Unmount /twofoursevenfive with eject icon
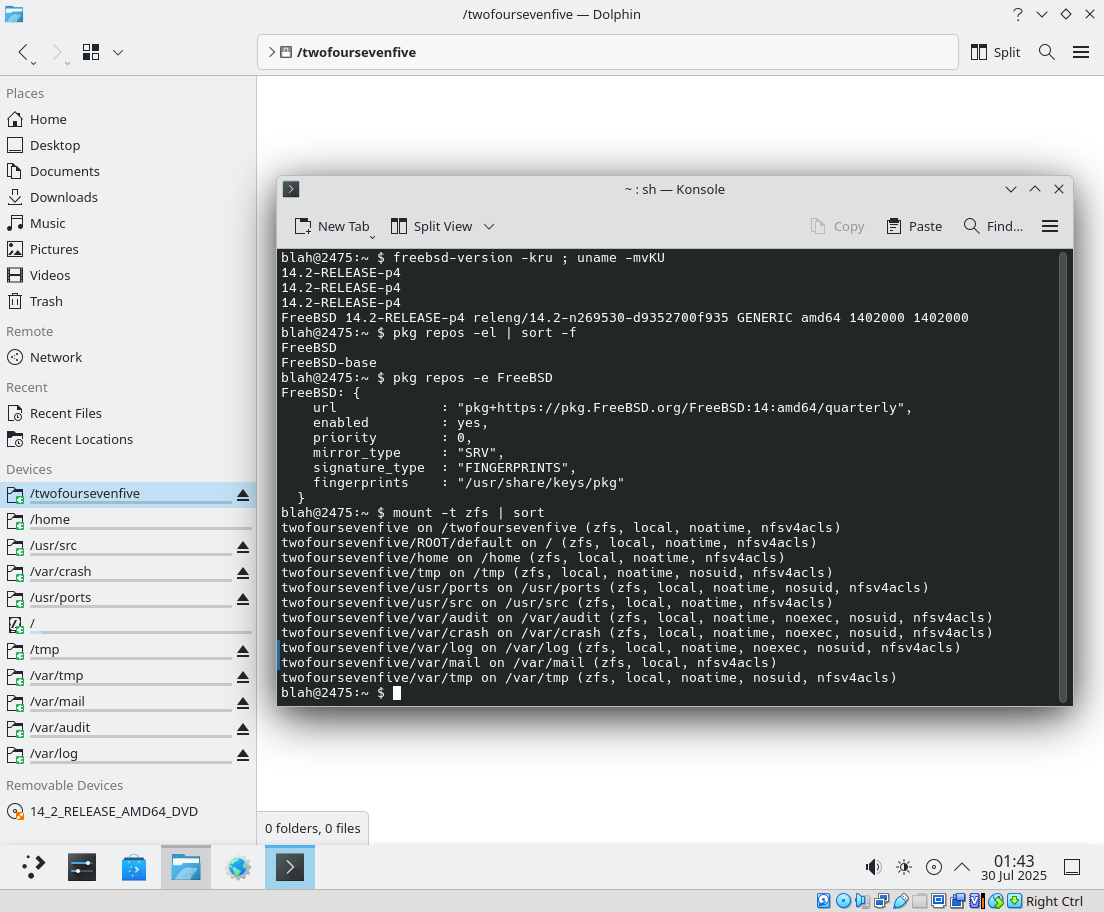The image size is (1104, 912). click(243, 495)
